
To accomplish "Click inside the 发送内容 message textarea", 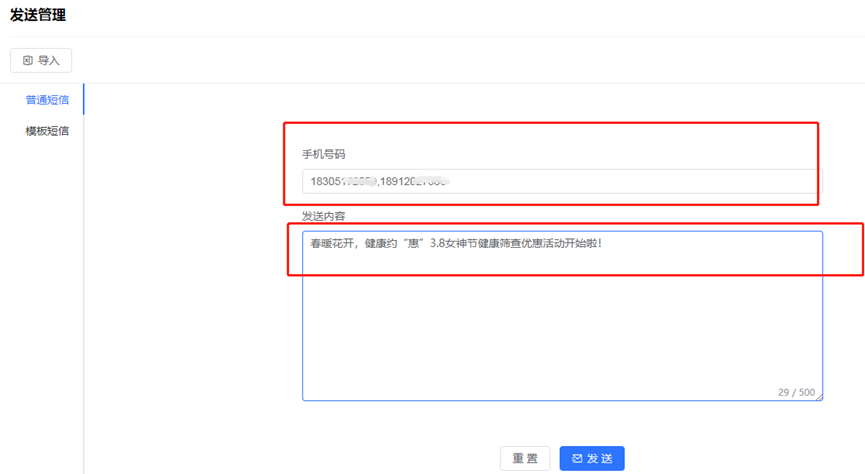I will point(562,316).
